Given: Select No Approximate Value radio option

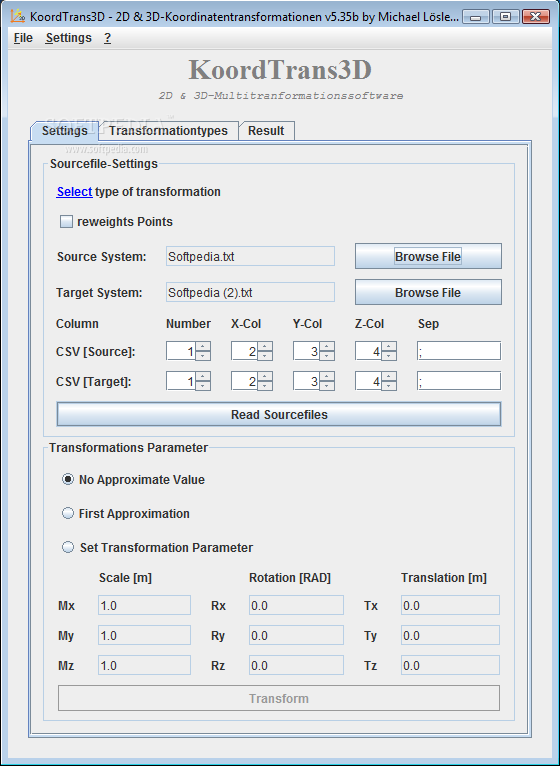Looking at the screenshot, I should pyautogui.click(x=68, y=479).
